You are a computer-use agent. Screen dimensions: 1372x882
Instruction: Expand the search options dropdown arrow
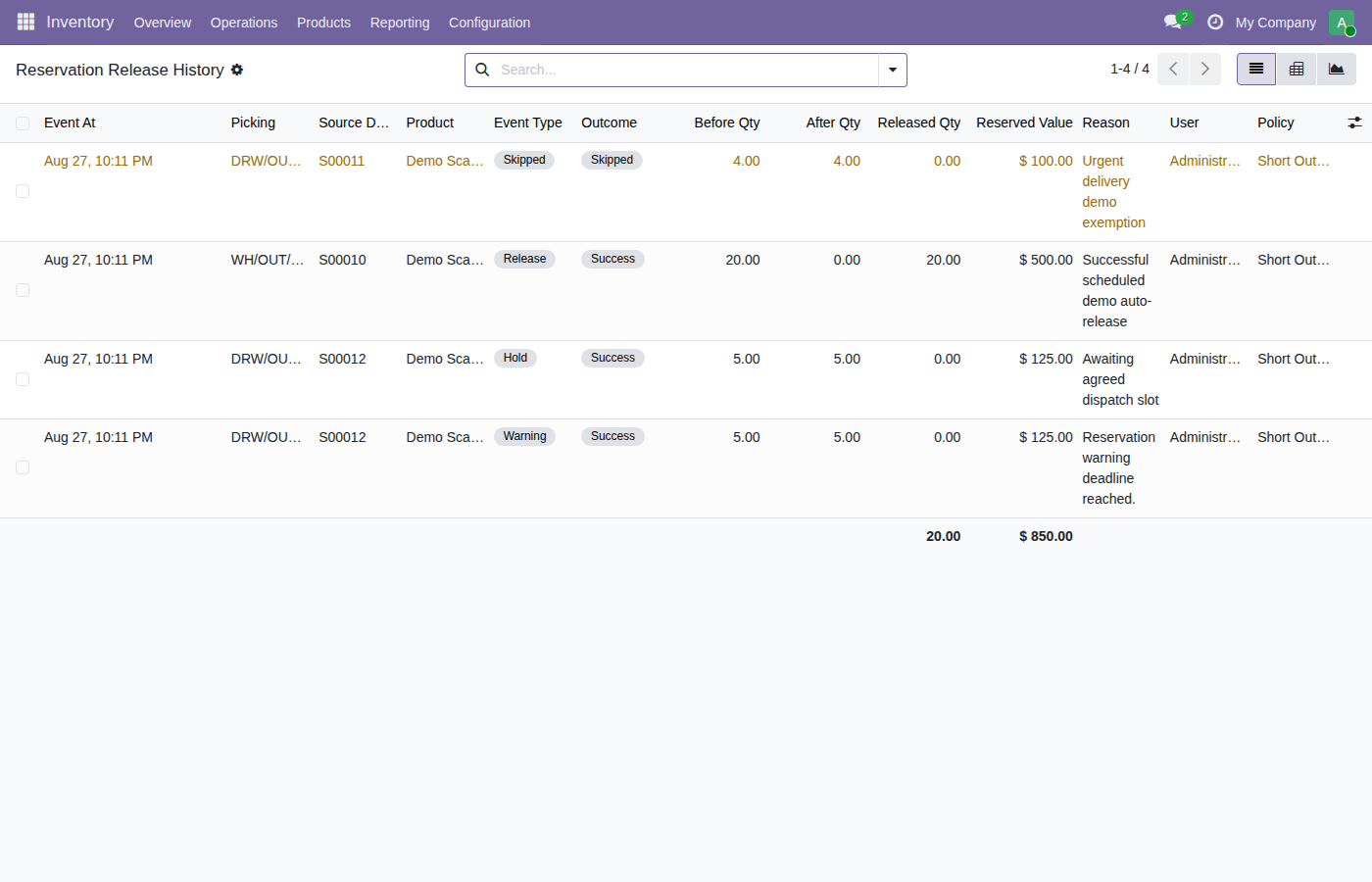(x=893, y=70)
